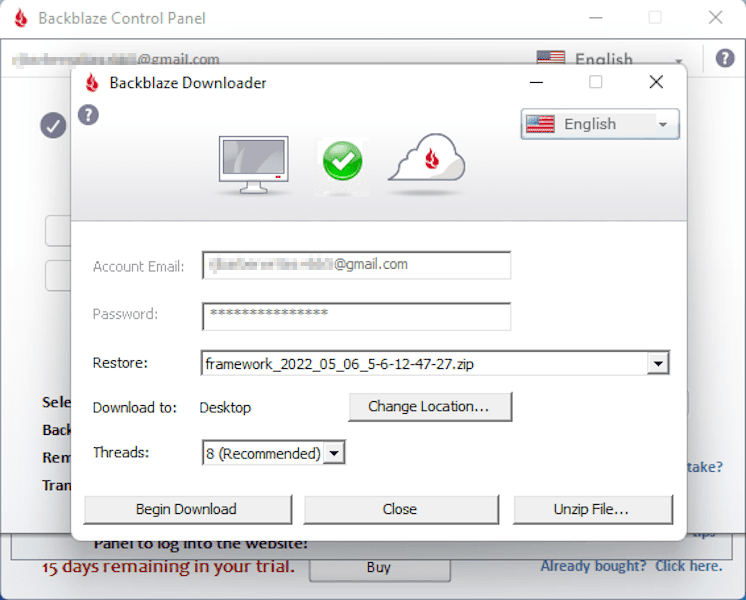The height and width of the screenshot is (600, 746).
Task: Click 'Already bought? Click here.' link
Action: (631, 566)
